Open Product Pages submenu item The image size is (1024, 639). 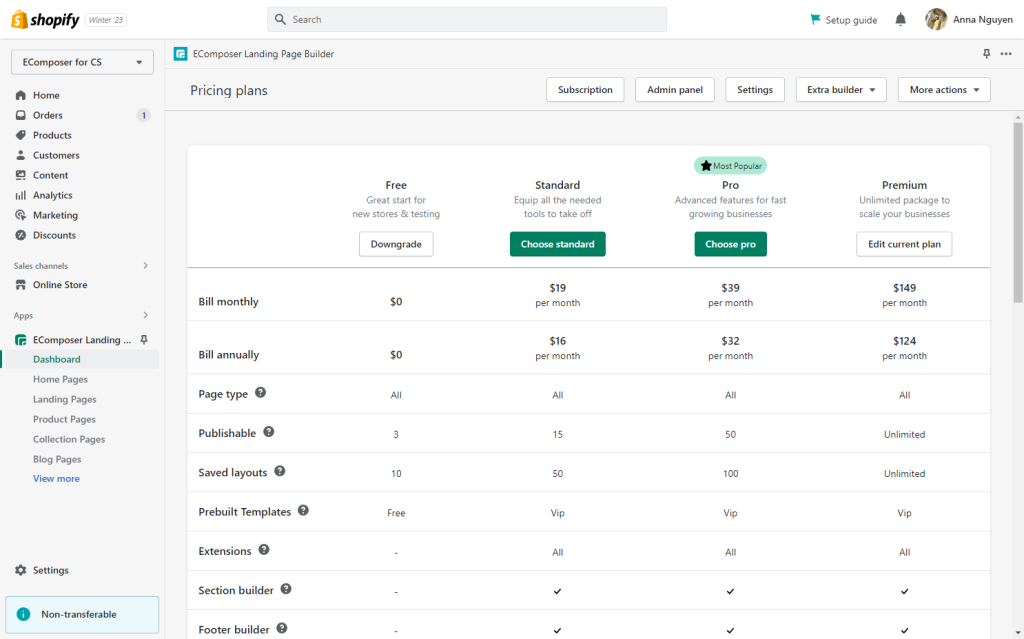pyautogui.click(x=64, y=419)
